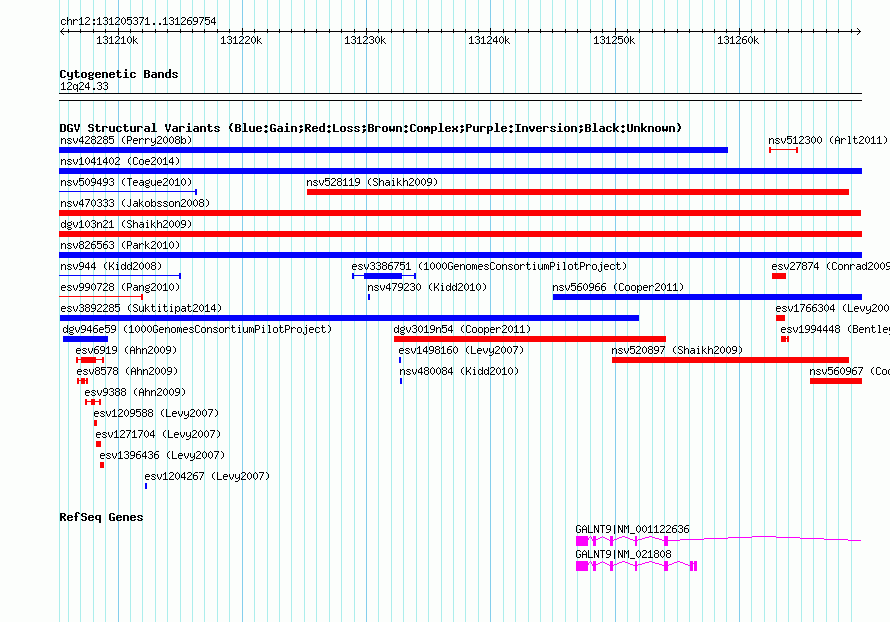Click the esv3892285 (Suktitipat2014) label
890x622 pixels.
pyautogui.click(x=141, y=308)
